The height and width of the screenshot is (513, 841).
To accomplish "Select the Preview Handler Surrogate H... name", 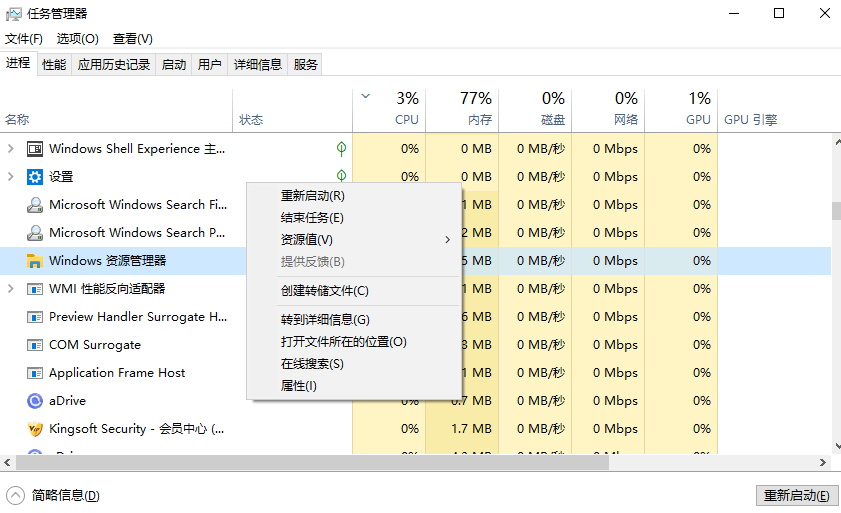I will point(138,317).
